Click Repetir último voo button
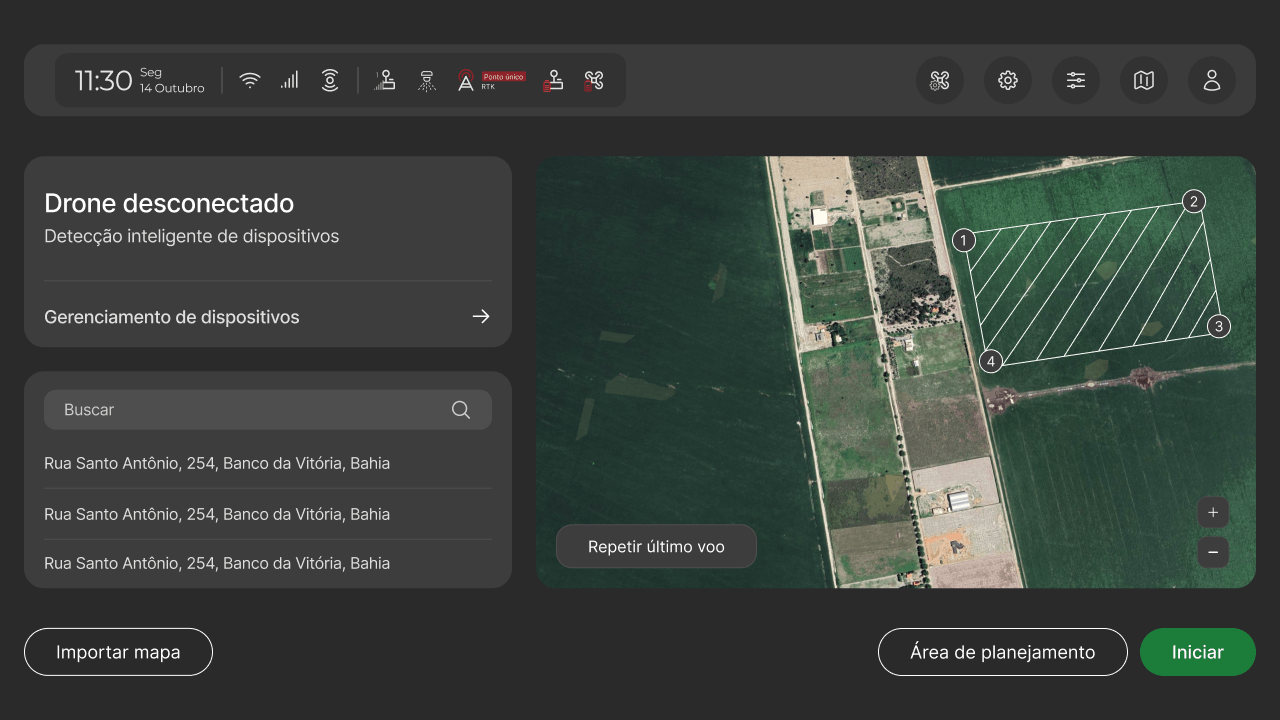 [656, 546]
